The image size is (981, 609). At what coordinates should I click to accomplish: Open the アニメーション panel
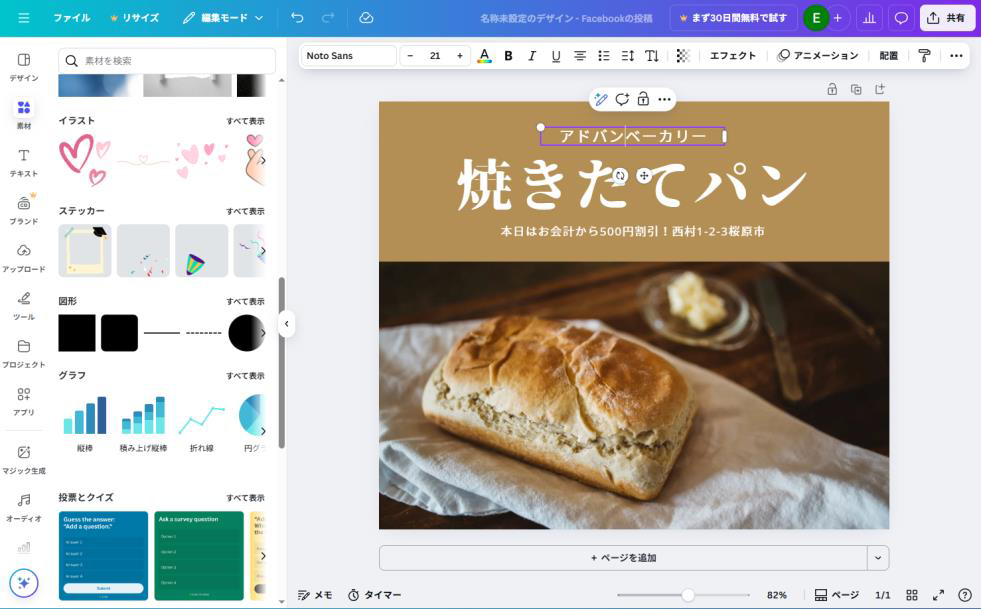click(818, 56)
